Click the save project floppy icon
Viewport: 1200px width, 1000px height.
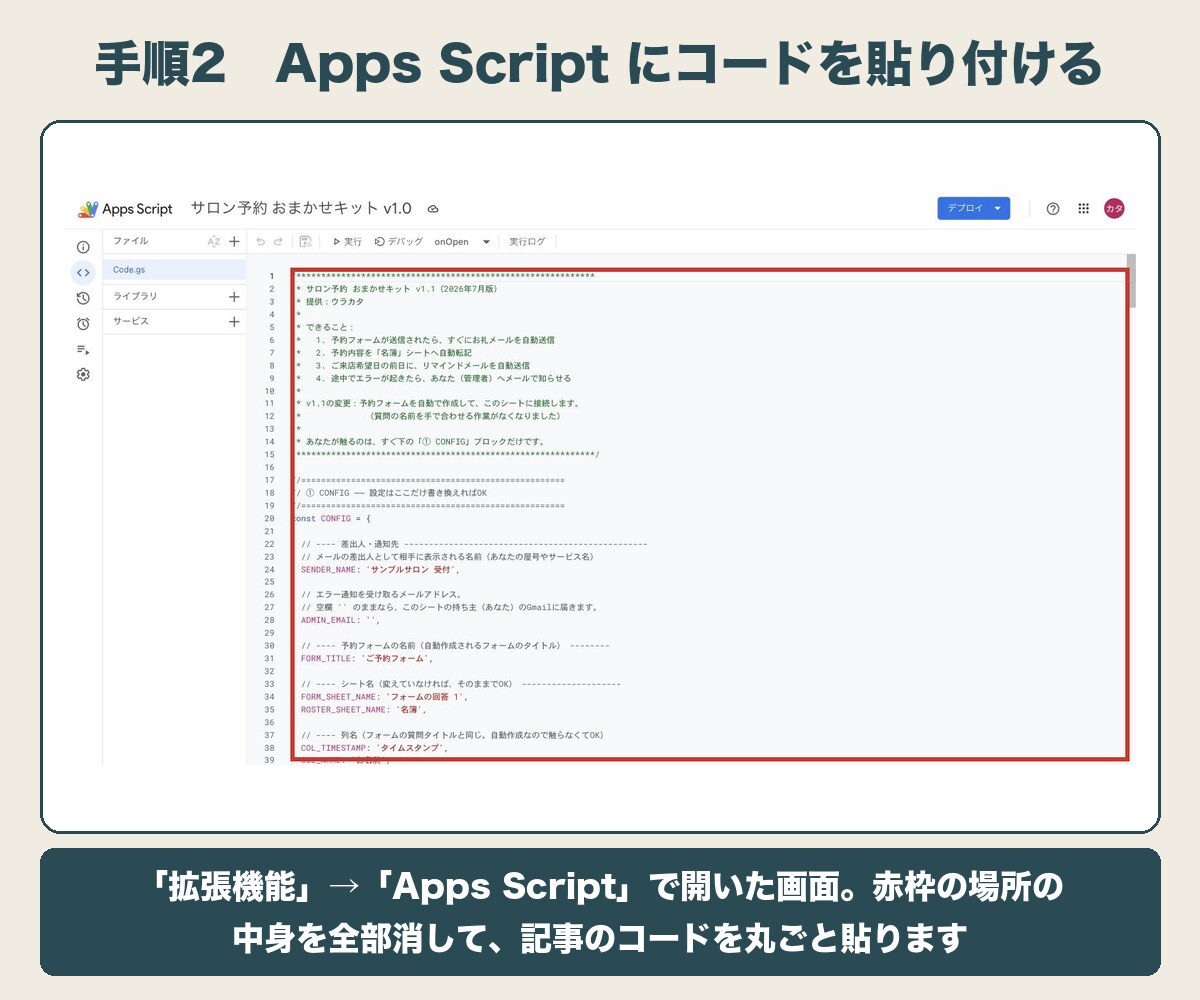pyautogui.click(x=305, y=241)
